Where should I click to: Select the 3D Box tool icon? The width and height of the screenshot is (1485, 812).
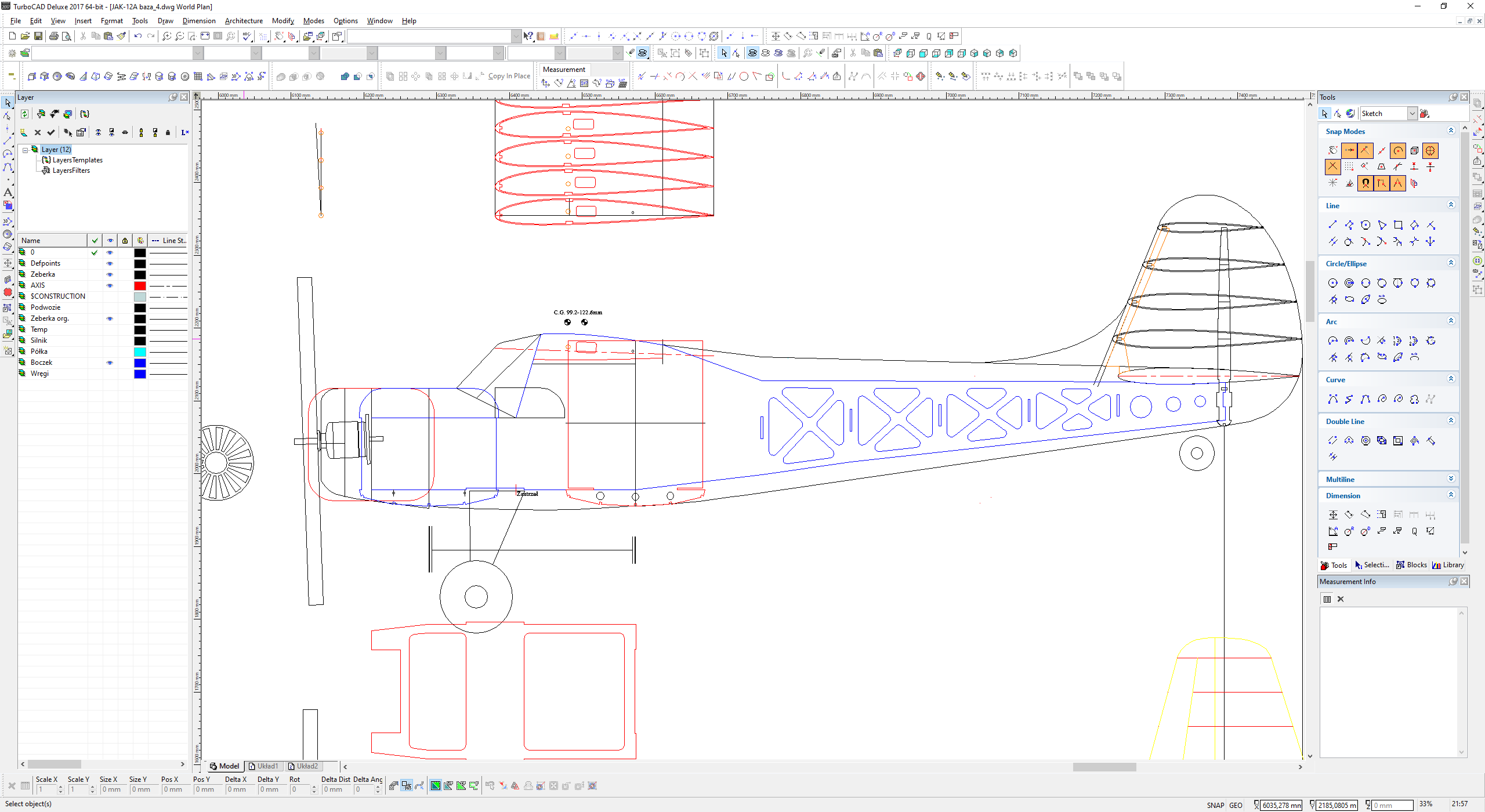[32, 77]
